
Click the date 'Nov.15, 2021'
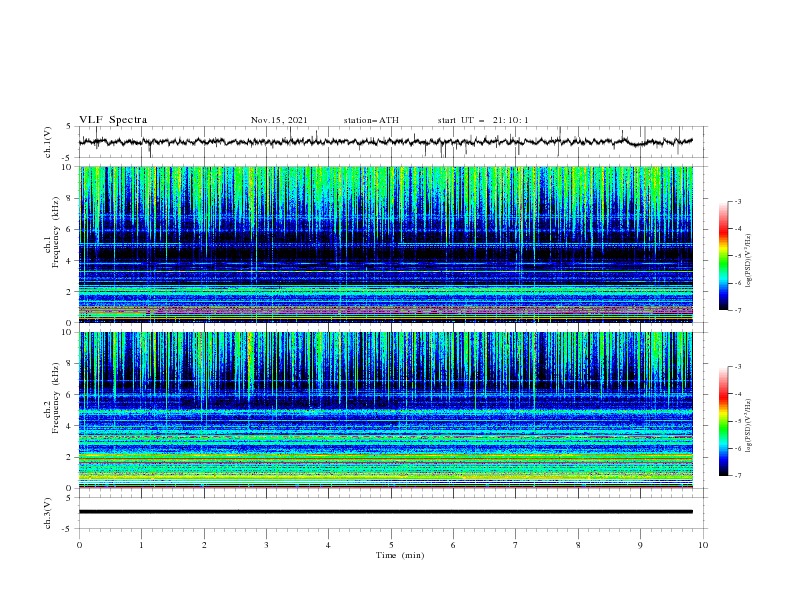(x=279, y=120)
